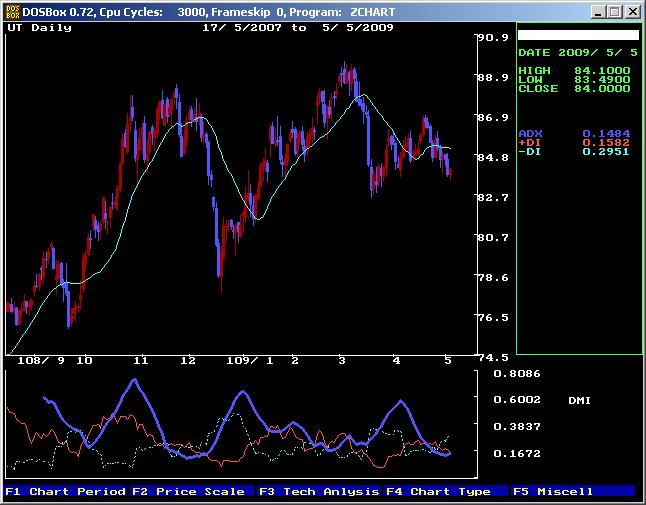646x505 pixels.
Task: Click the 74.5 price axis label
Action: point(493,358)
